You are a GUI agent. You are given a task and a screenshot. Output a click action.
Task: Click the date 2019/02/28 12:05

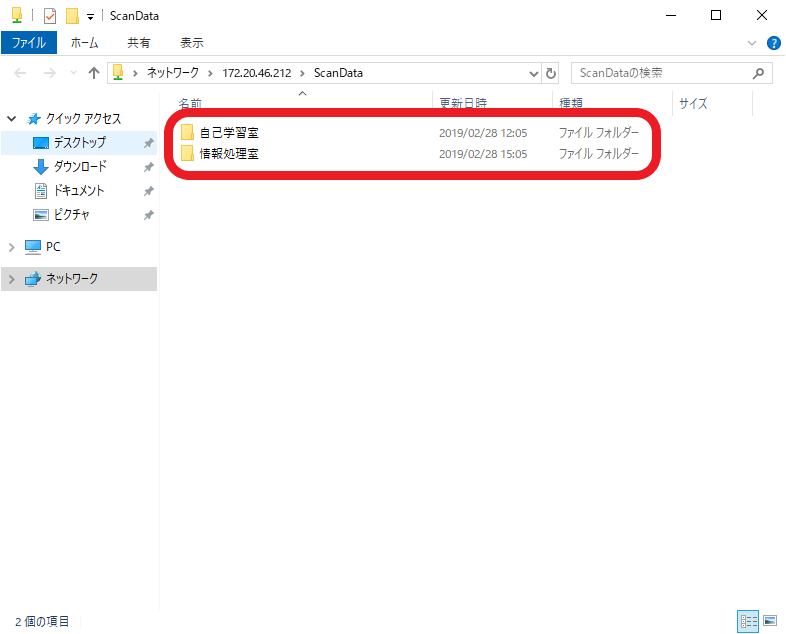point(483,133)
